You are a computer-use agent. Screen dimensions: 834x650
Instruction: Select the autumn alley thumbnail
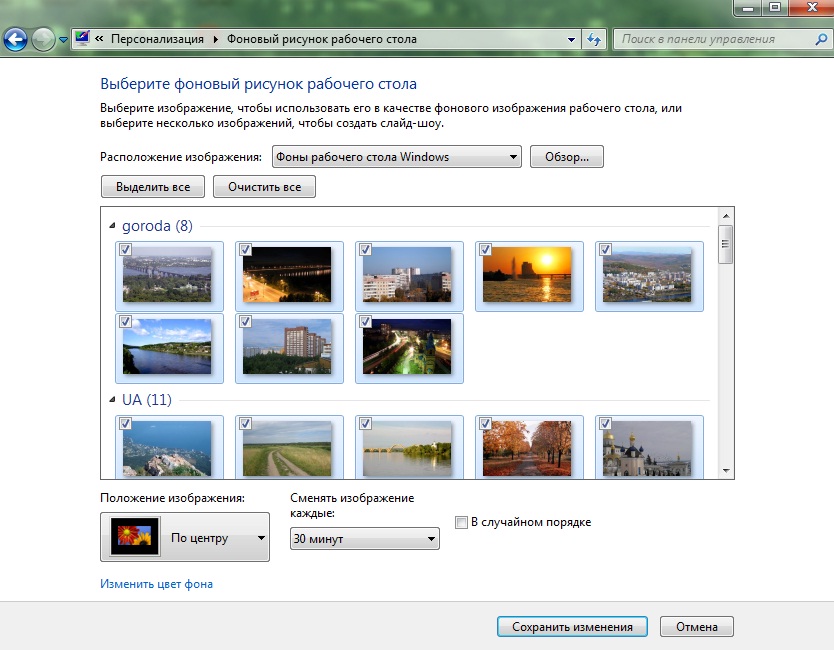pyautogui.click(x=527, y=448)
